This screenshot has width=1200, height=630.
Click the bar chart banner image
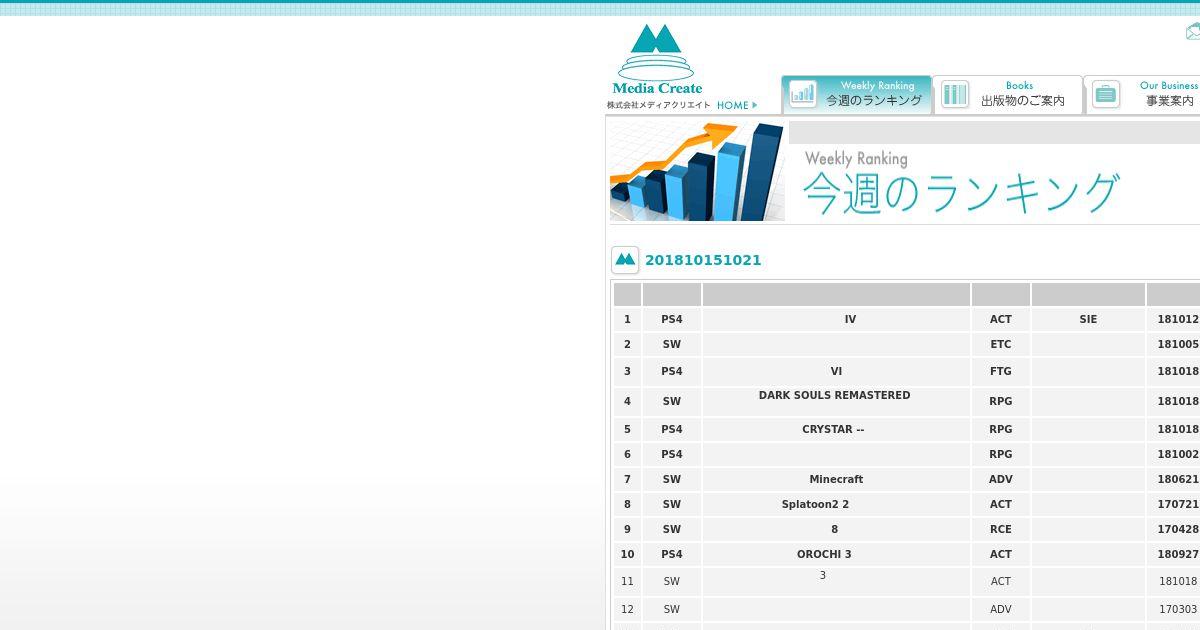pos(697,171)
